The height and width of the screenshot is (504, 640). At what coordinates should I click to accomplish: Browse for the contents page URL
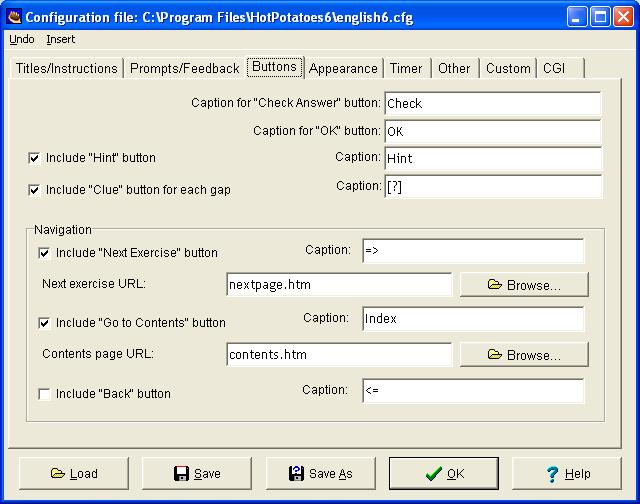click(x=524, y=354)
